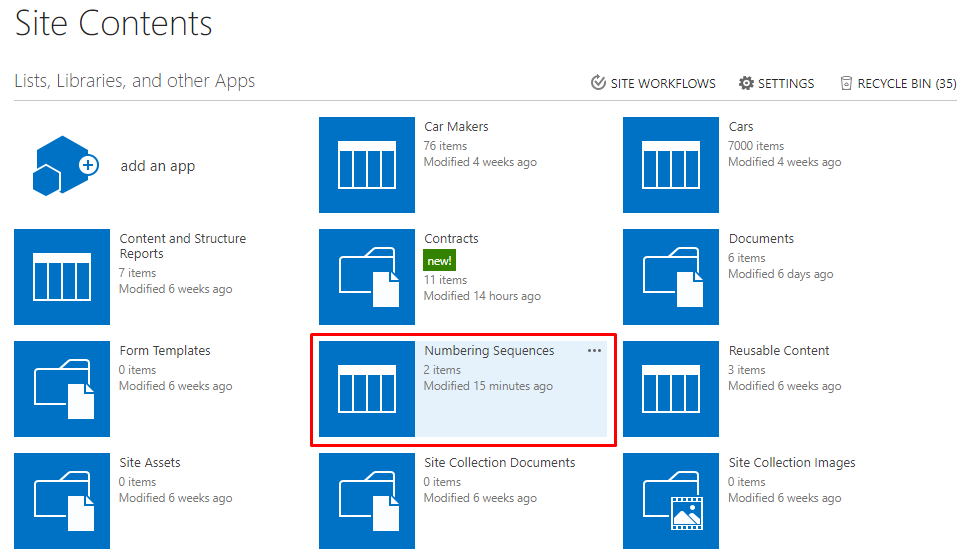Viewport: 968px width, 558px height.
Task: Click the 'Site Contents' page heading
Action: (114, 23)
